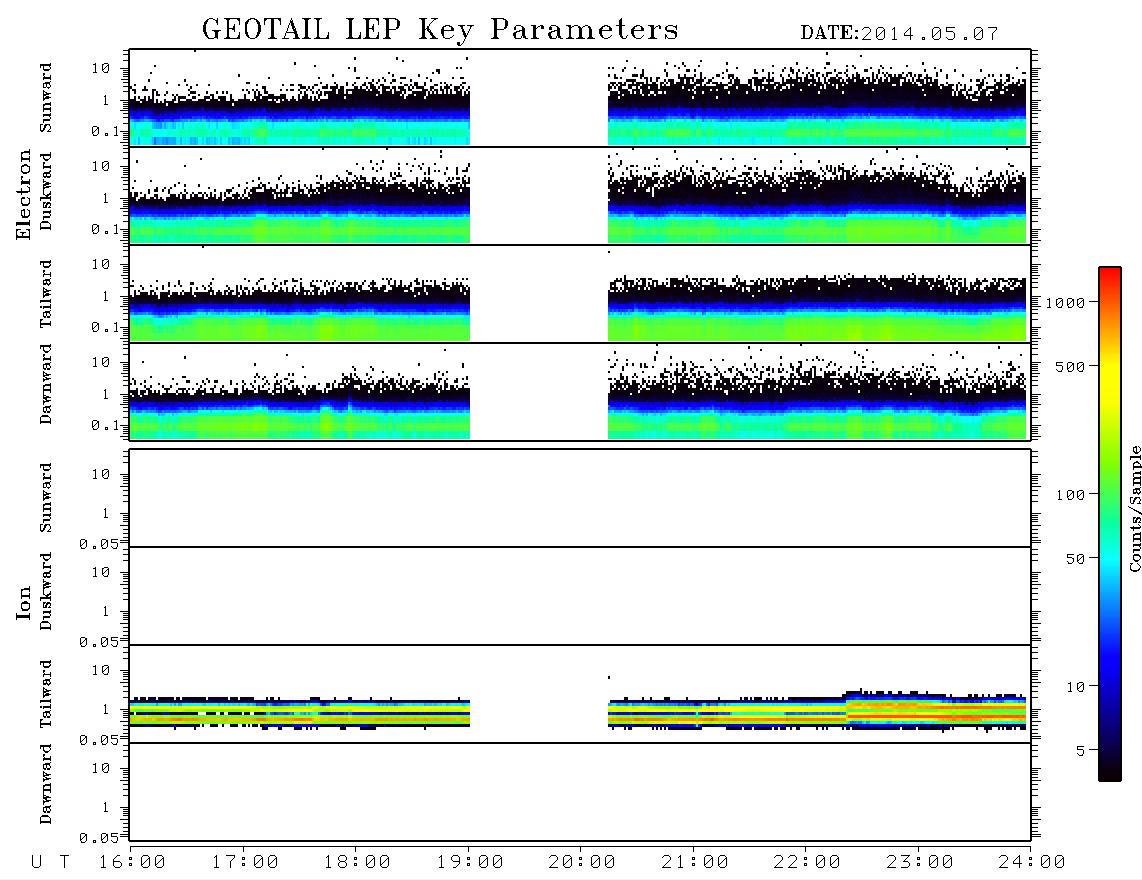Click the 22:00 time tick label
1142x880 pixels.
click(x=808, y=863)
